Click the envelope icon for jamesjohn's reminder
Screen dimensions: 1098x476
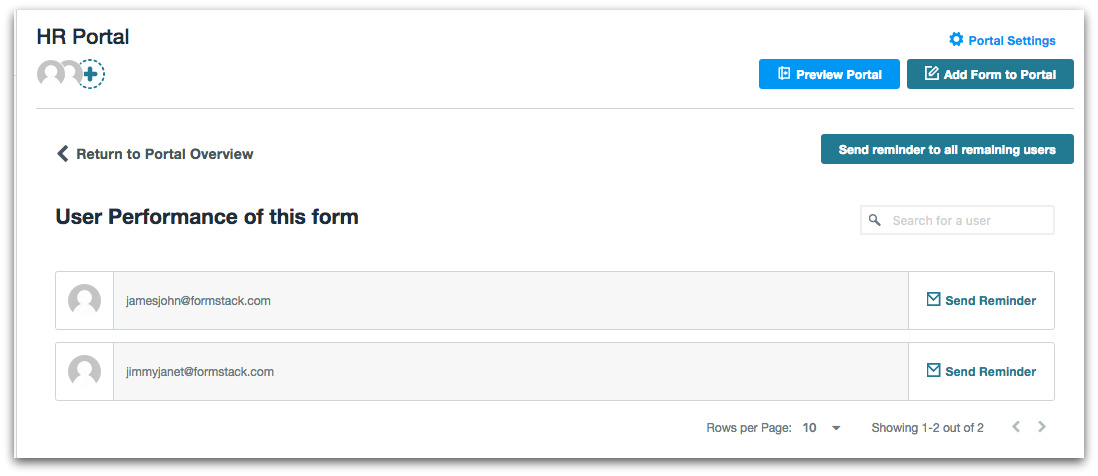933,299
